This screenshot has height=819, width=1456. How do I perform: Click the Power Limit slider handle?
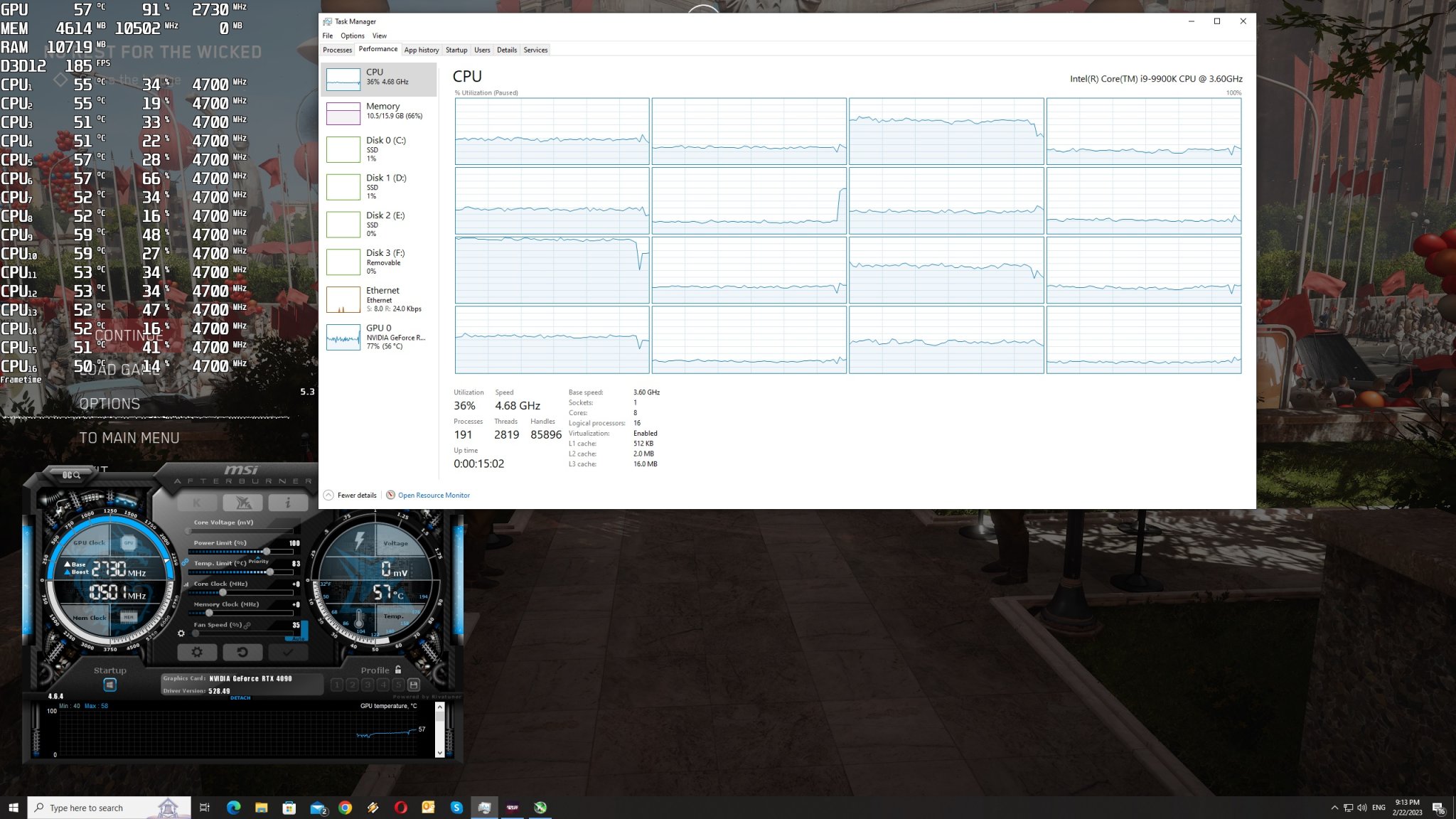click(x=266, y=551)
